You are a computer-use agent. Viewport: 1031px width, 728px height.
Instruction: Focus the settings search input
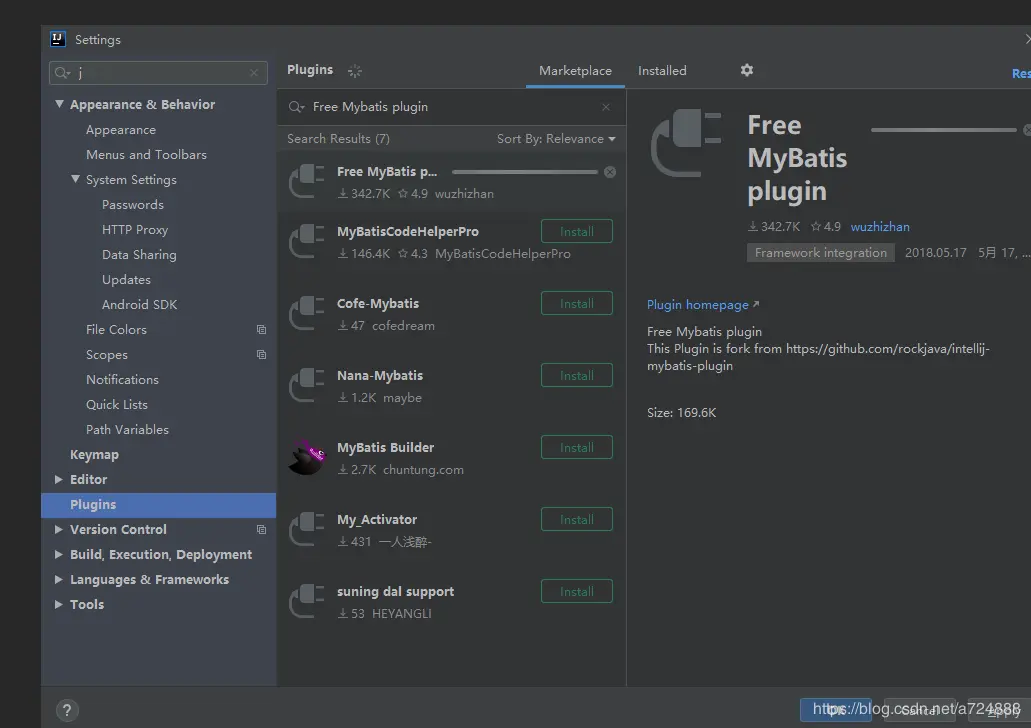(158, 72)
